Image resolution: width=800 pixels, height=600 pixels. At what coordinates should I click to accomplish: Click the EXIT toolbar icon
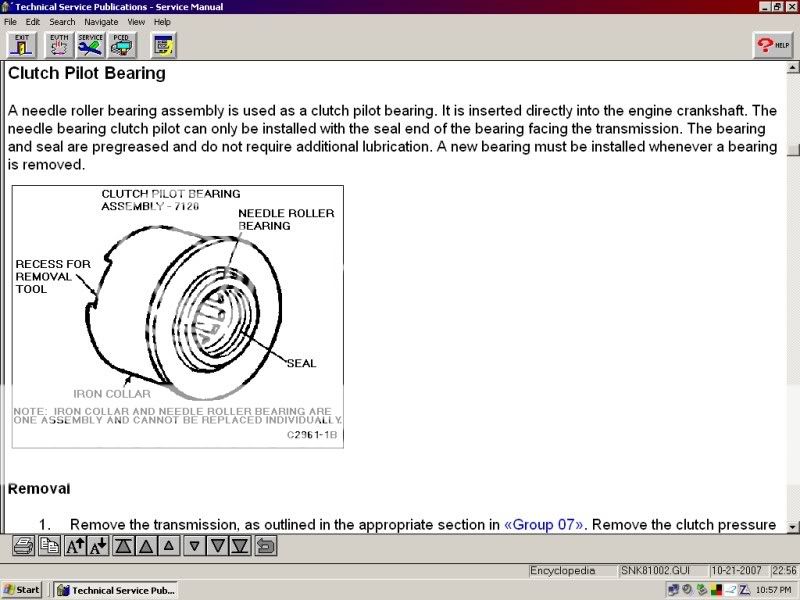tap(22, 44)
